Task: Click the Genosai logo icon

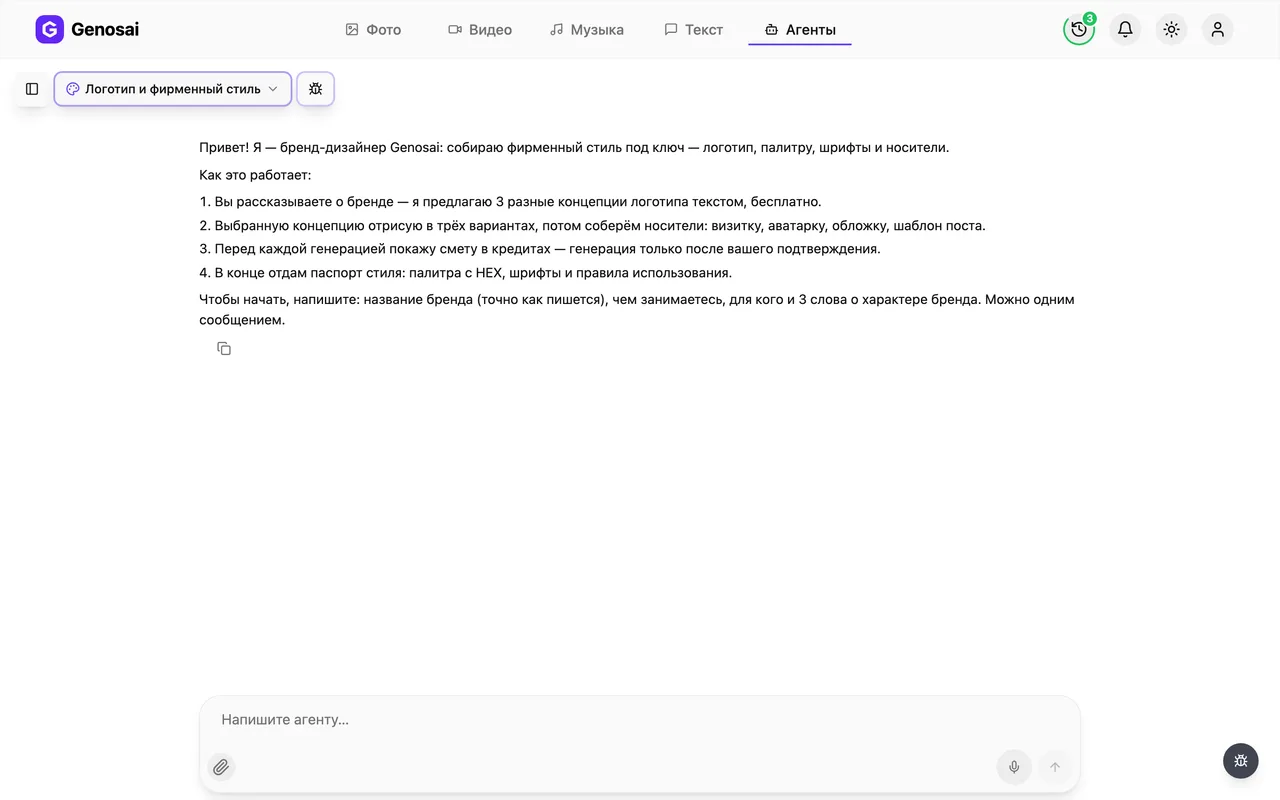Action: (49, 30)
